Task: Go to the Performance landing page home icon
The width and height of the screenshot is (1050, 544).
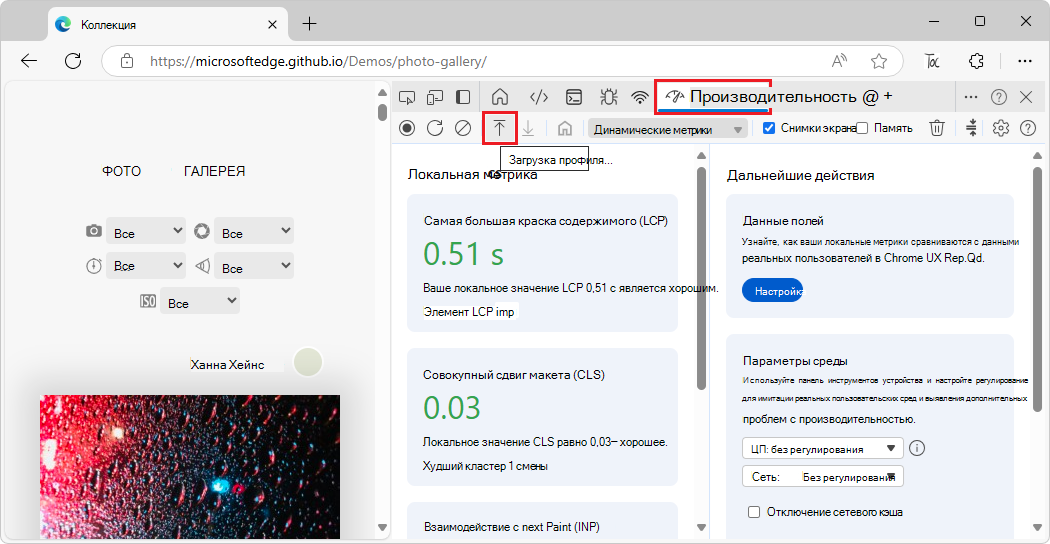Action: (x=565, y=128)
